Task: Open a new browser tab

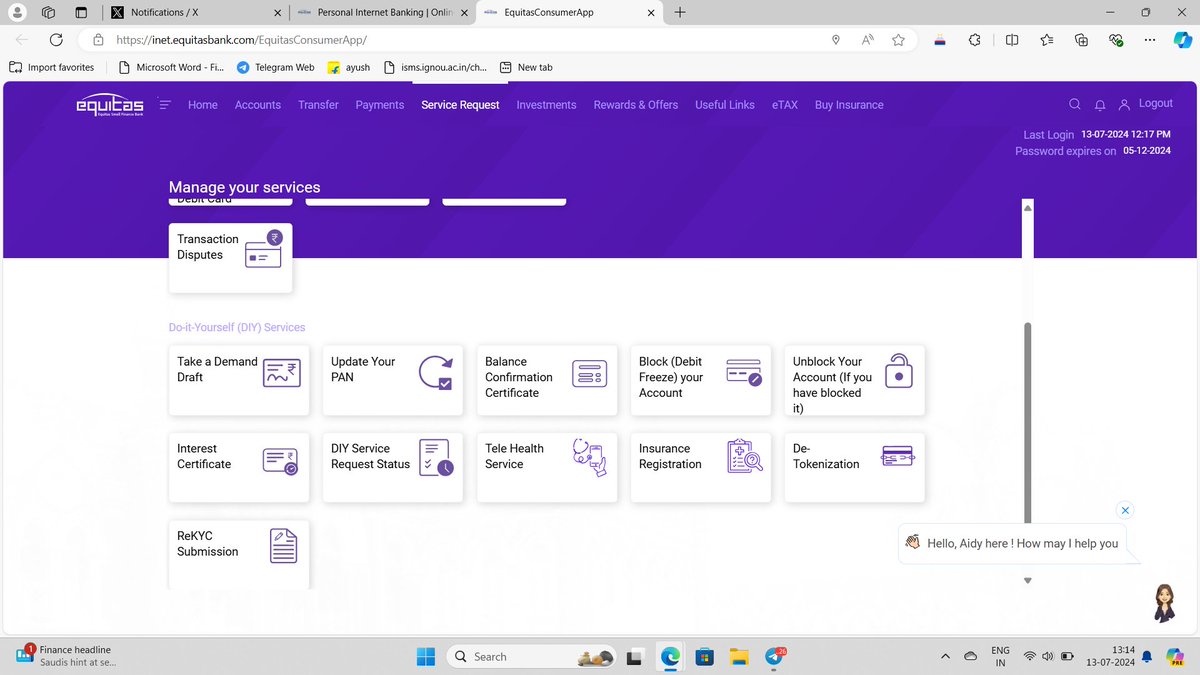Action: pyautogui.click(x=680, y=12)
